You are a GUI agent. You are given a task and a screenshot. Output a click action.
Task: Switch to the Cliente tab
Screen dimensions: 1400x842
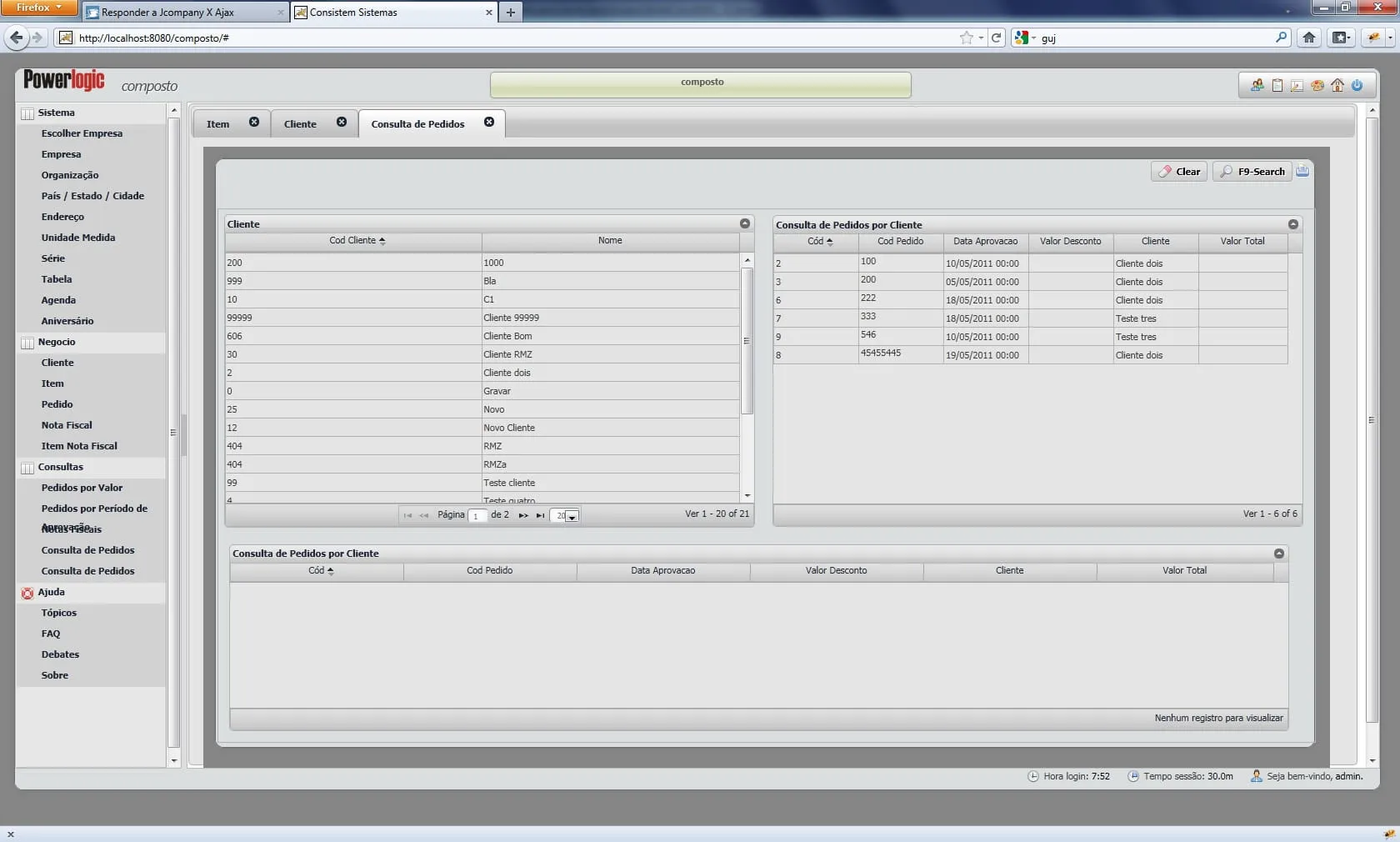pyautogui.click(x=300, y=124)
